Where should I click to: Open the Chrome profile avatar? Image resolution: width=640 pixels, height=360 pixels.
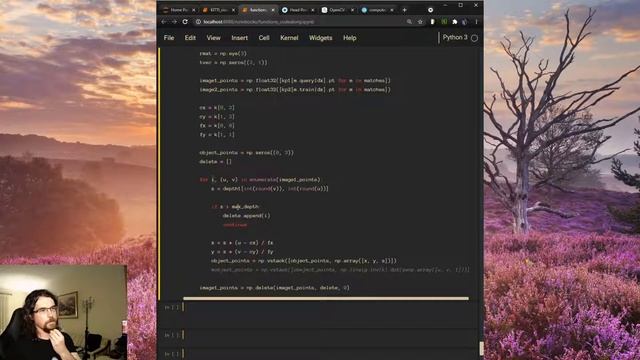click(x=464, y=22)
